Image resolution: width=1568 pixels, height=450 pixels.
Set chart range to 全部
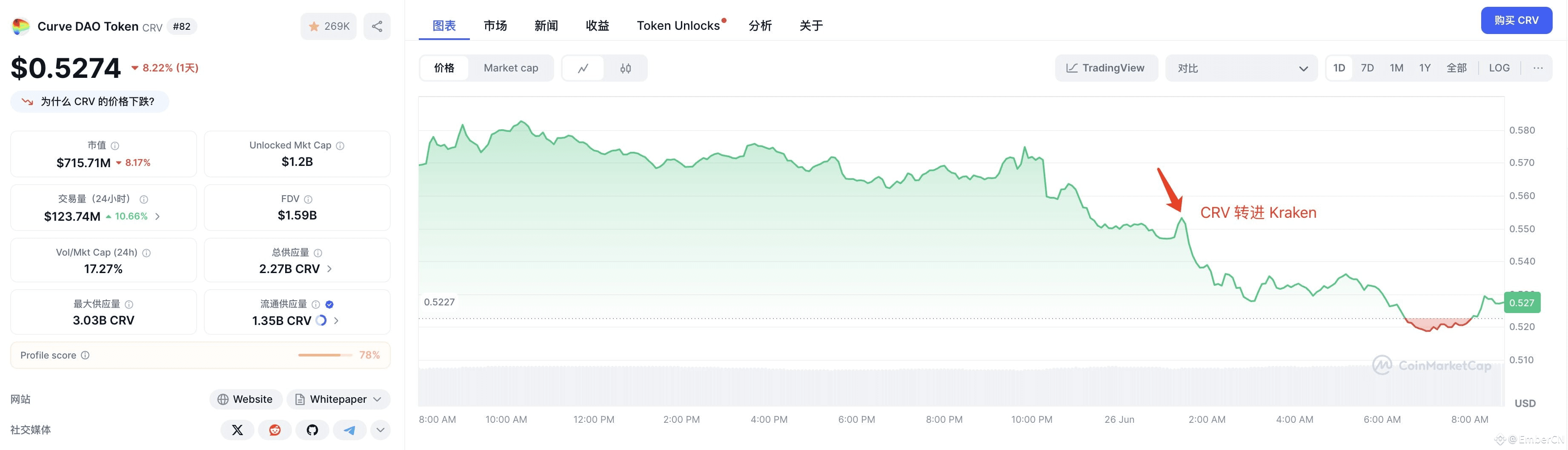pos(1456,68)
